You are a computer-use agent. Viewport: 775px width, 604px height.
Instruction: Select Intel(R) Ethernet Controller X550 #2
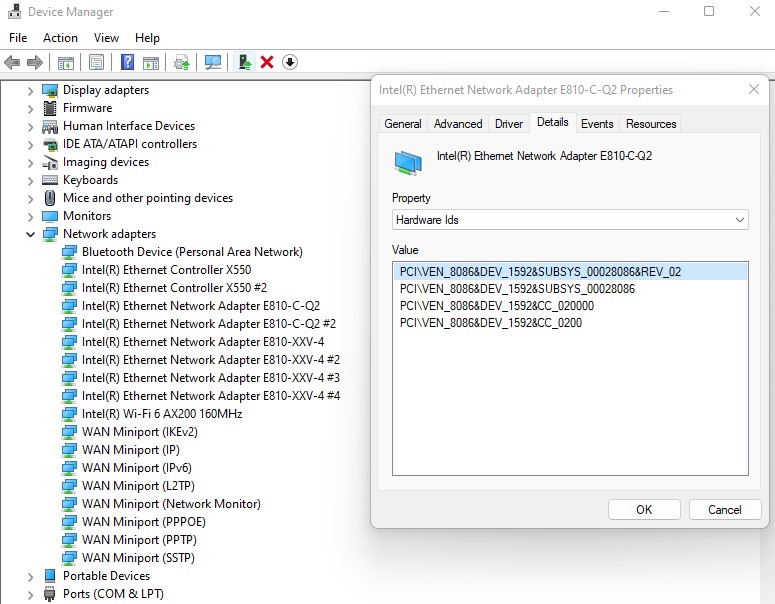(x=174, y=288)
